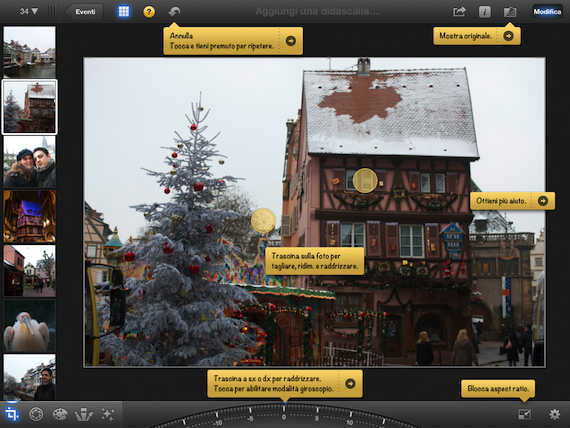Screen dimensions: 570x428
Task: Select the brushes tool
Action: pos(84,414)
